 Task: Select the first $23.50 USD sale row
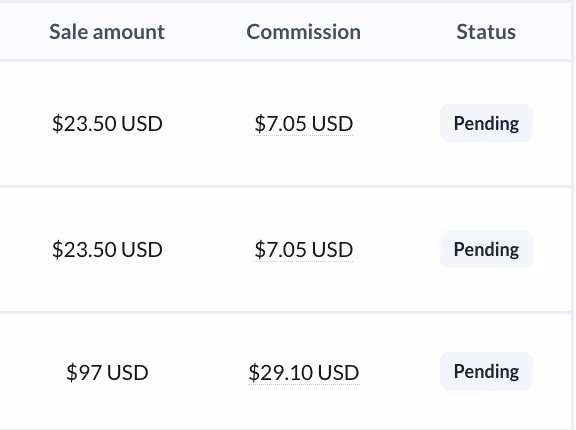pos(286,123)
